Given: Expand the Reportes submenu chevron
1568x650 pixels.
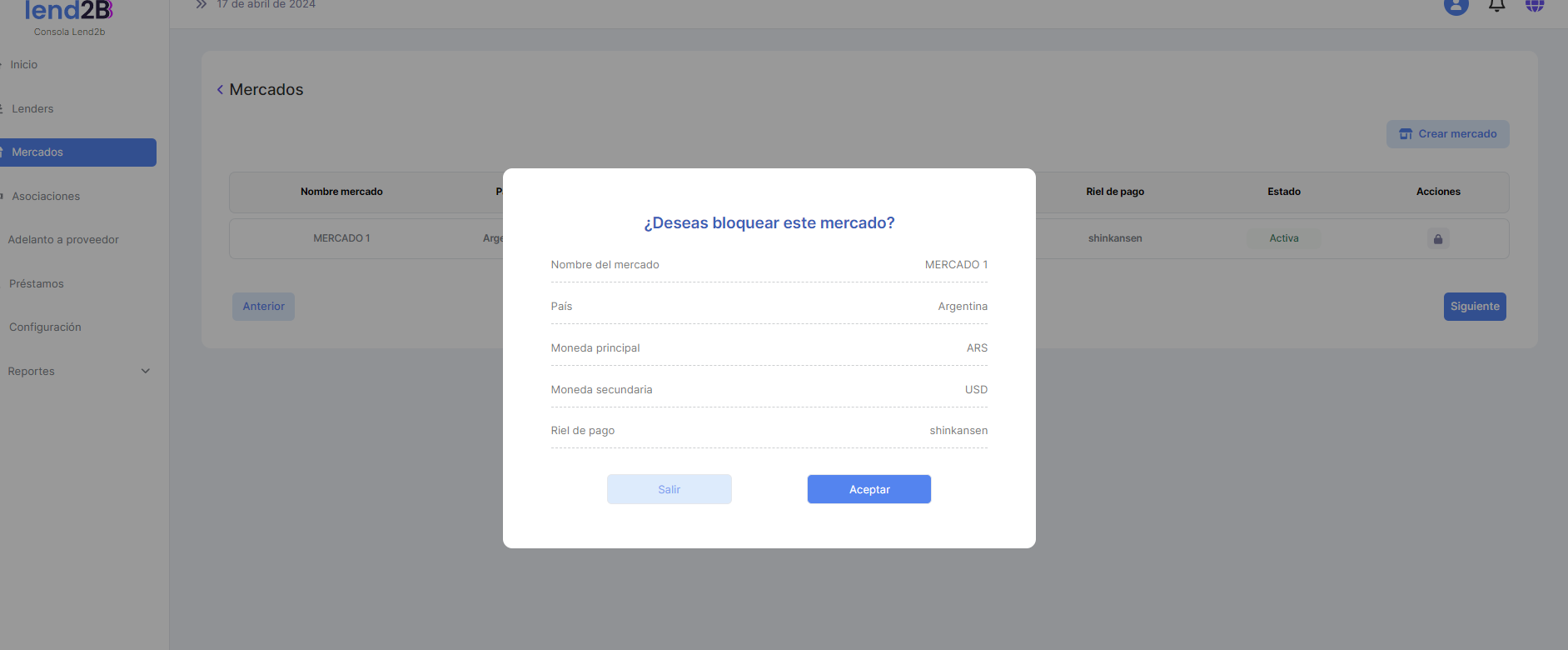Looking at the screenshot, I should tap(146, 372).
